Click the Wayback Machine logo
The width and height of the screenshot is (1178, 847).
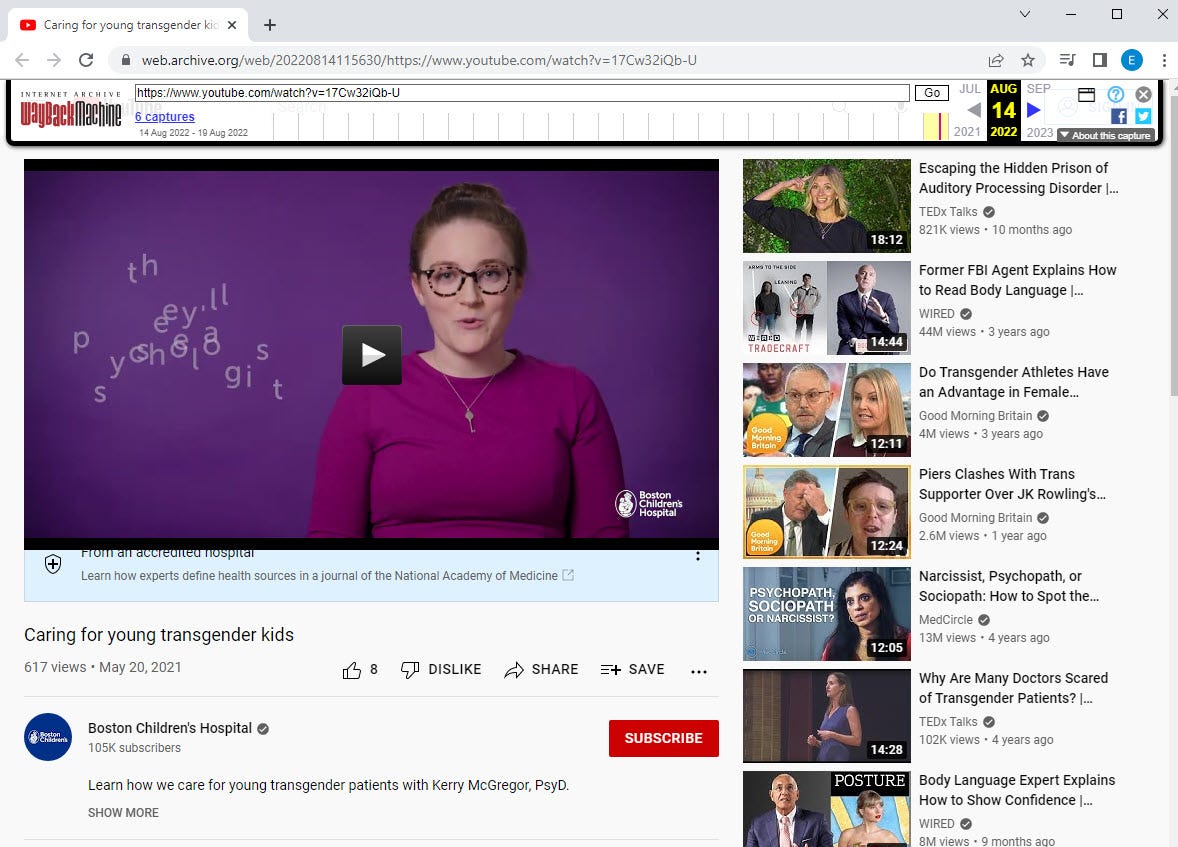tap(71, 110)
